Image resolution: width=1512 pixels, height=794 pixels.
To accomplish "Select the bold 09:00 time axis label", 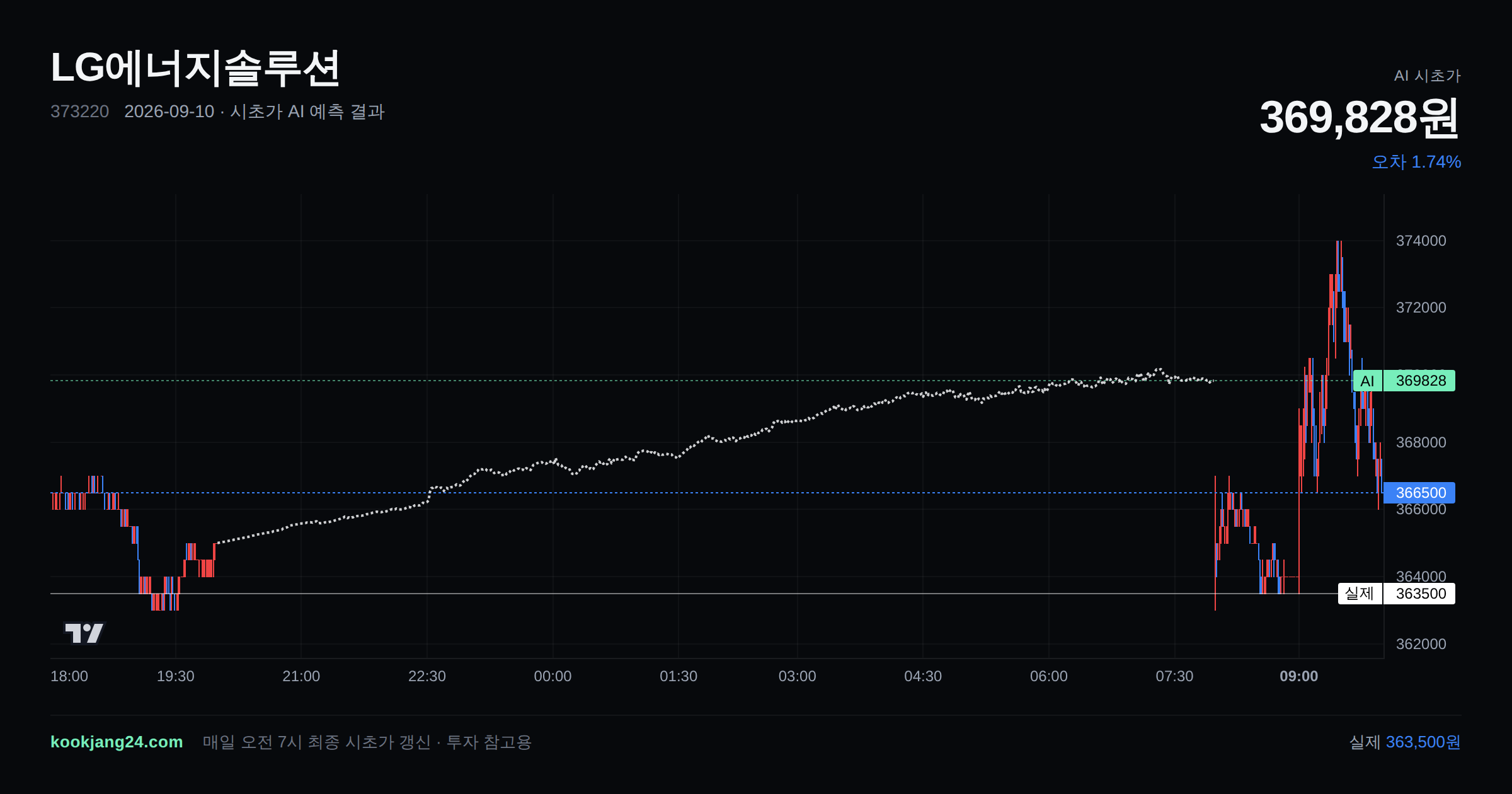I will point(1299,676).
